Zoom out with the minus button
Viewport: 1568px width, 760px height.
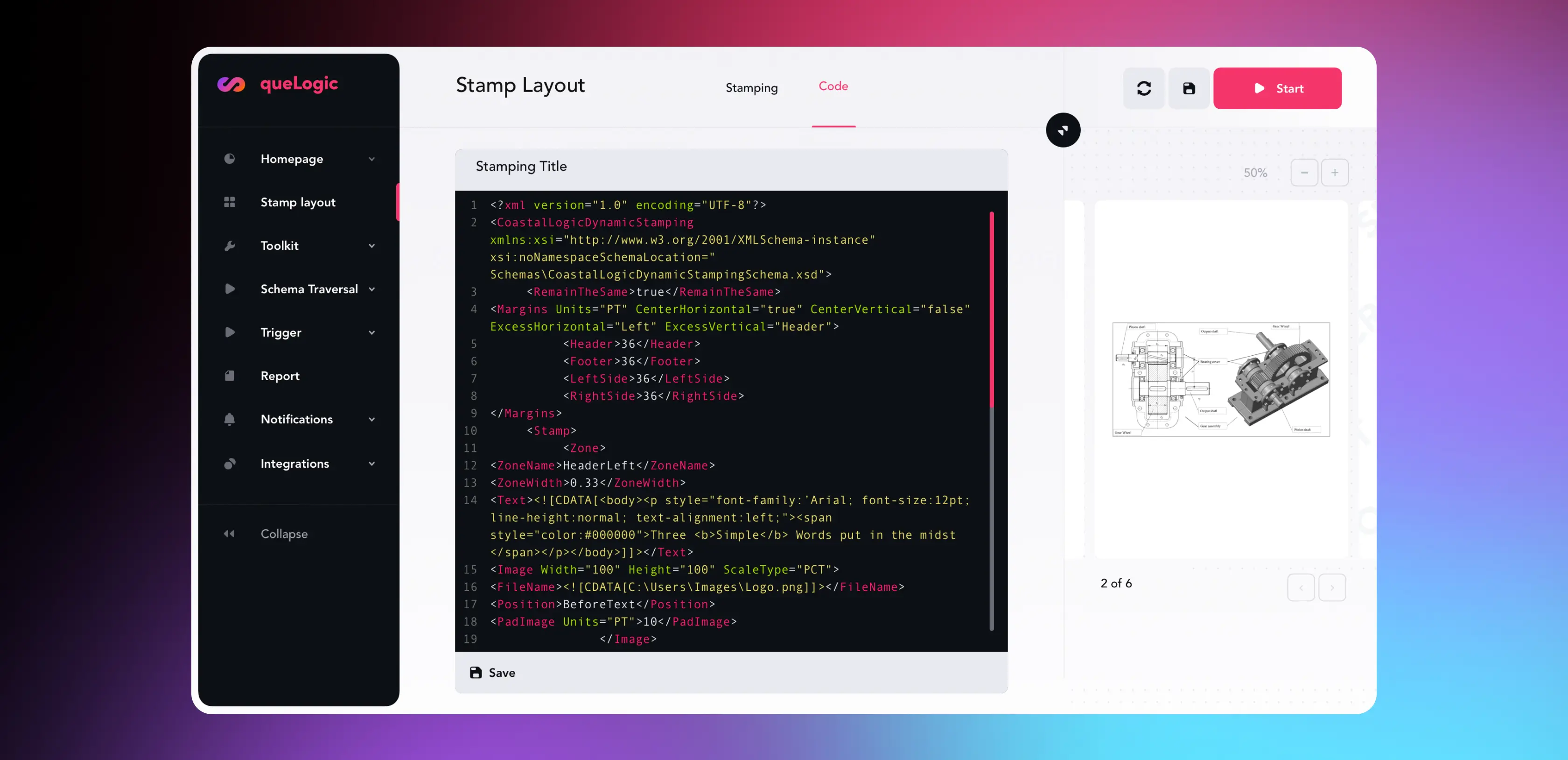[x=1304, y=173]
